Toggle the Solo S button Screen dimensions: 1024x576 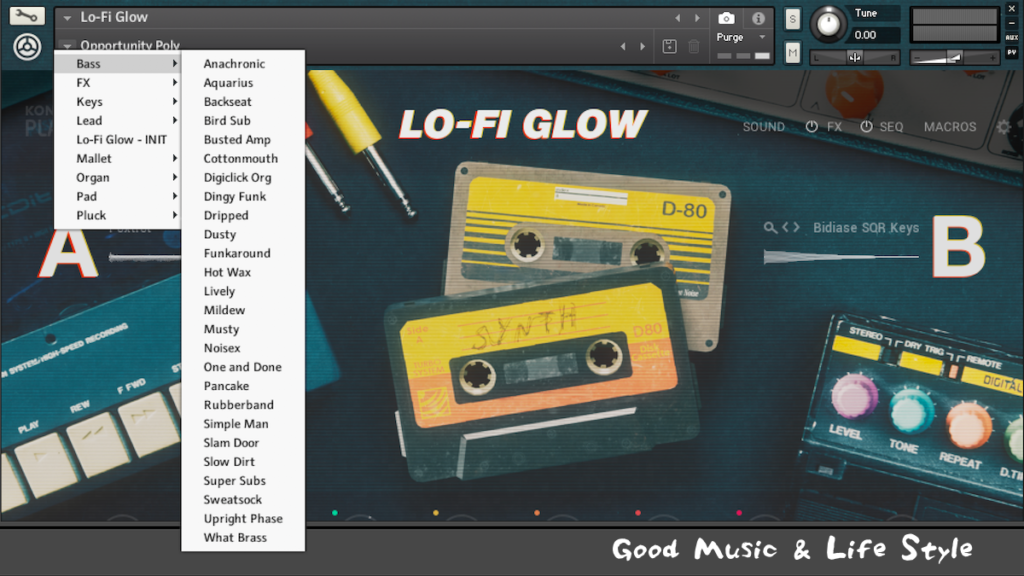click(792, 19)
